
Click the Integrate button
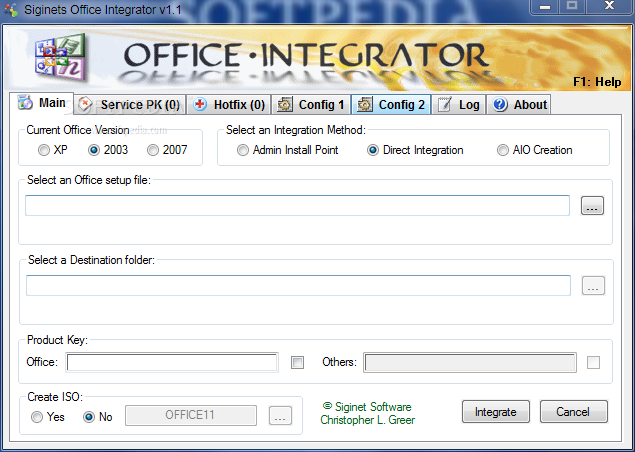pyautogui.click(x=496, y=411)
